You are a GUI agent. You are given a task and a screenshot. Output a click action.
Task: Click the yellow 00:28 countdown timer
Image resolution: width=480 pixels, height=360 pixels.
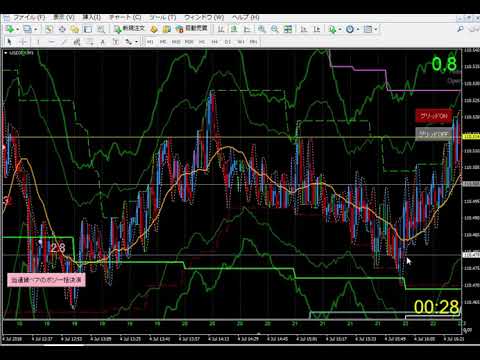coord(436,307)
